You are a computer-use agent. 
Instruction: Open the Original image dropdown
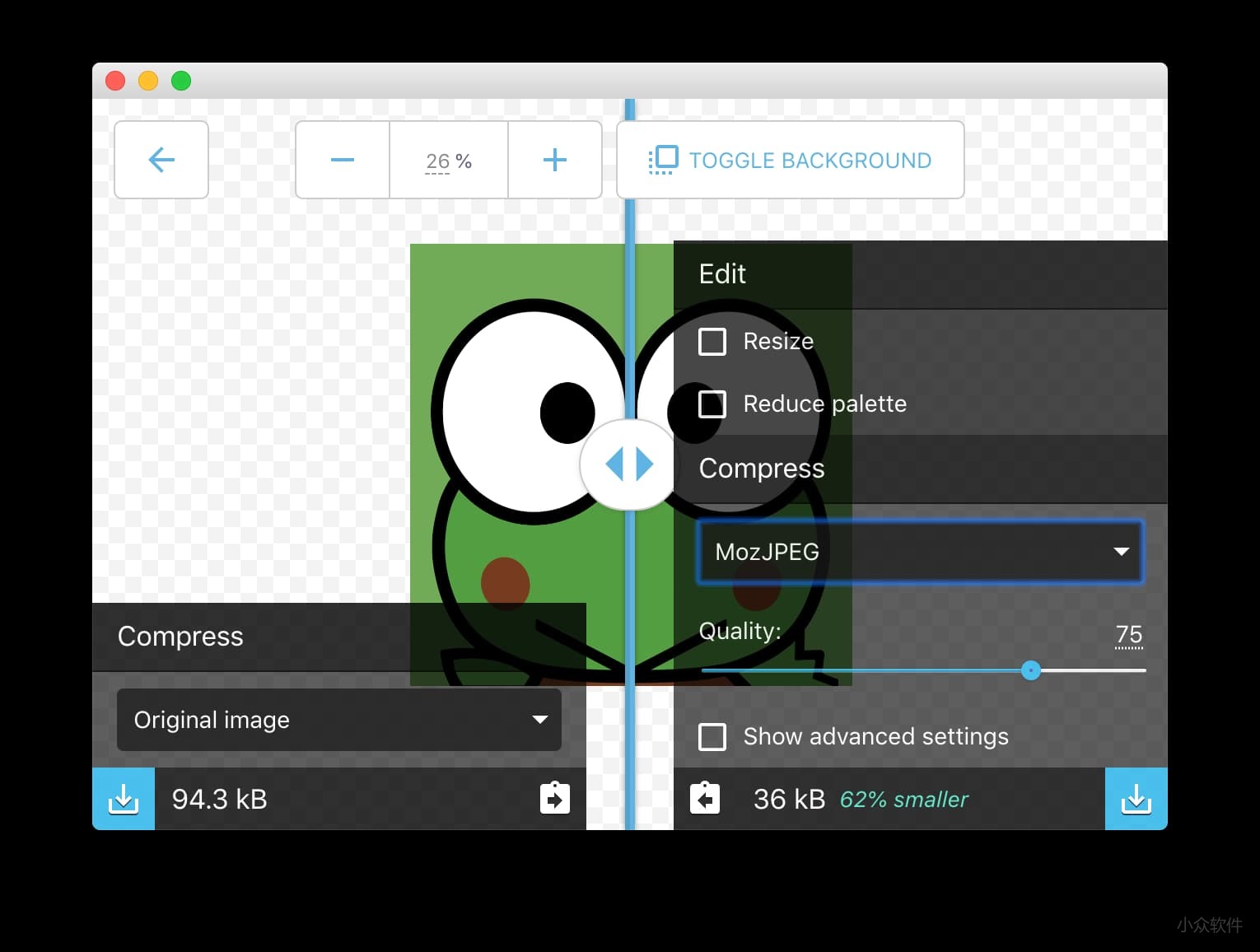pyautogui.click(x=339, y=720)
